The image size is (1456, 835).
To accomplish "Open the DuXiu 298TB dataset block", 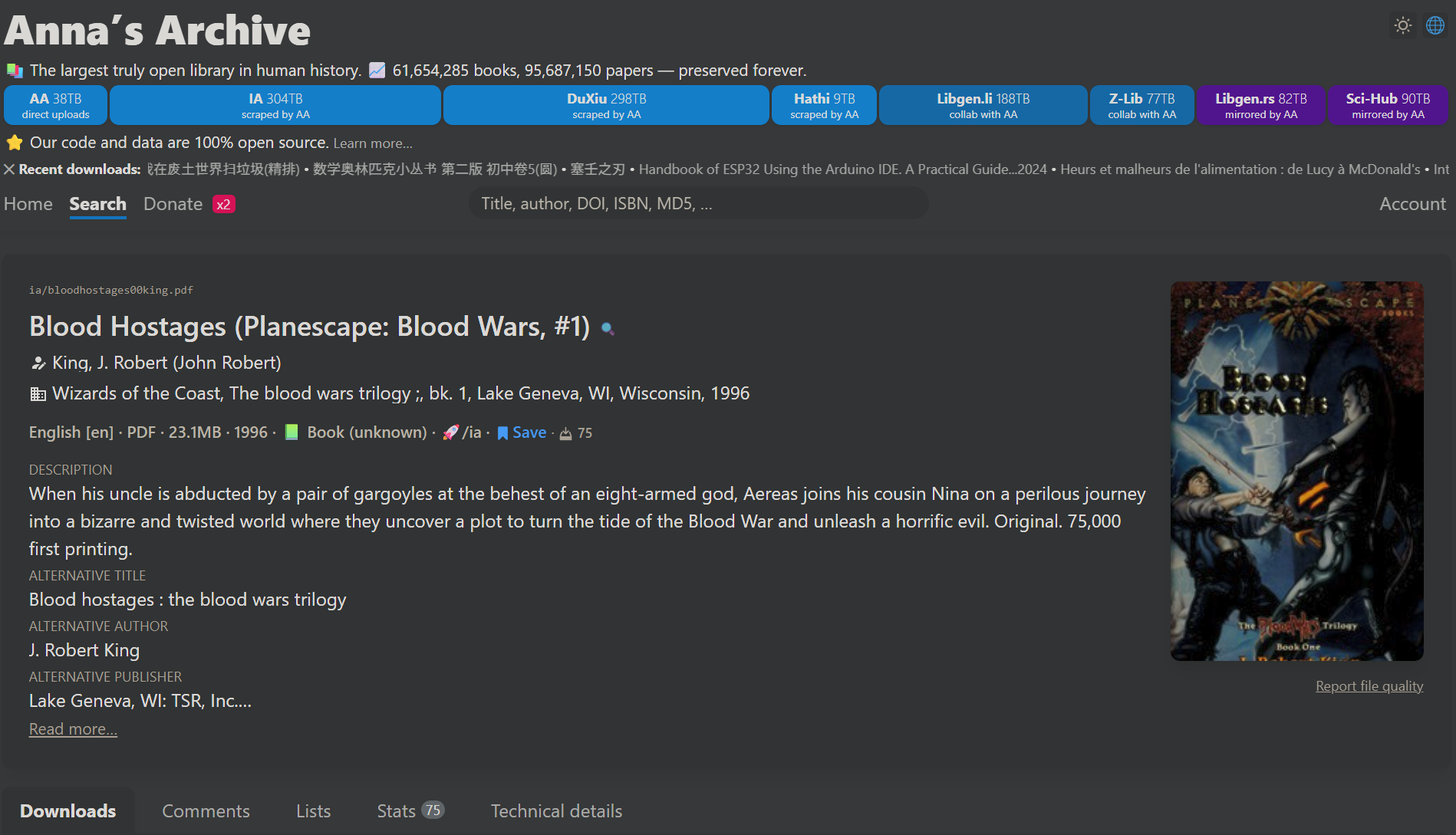I will click(606, 105).
